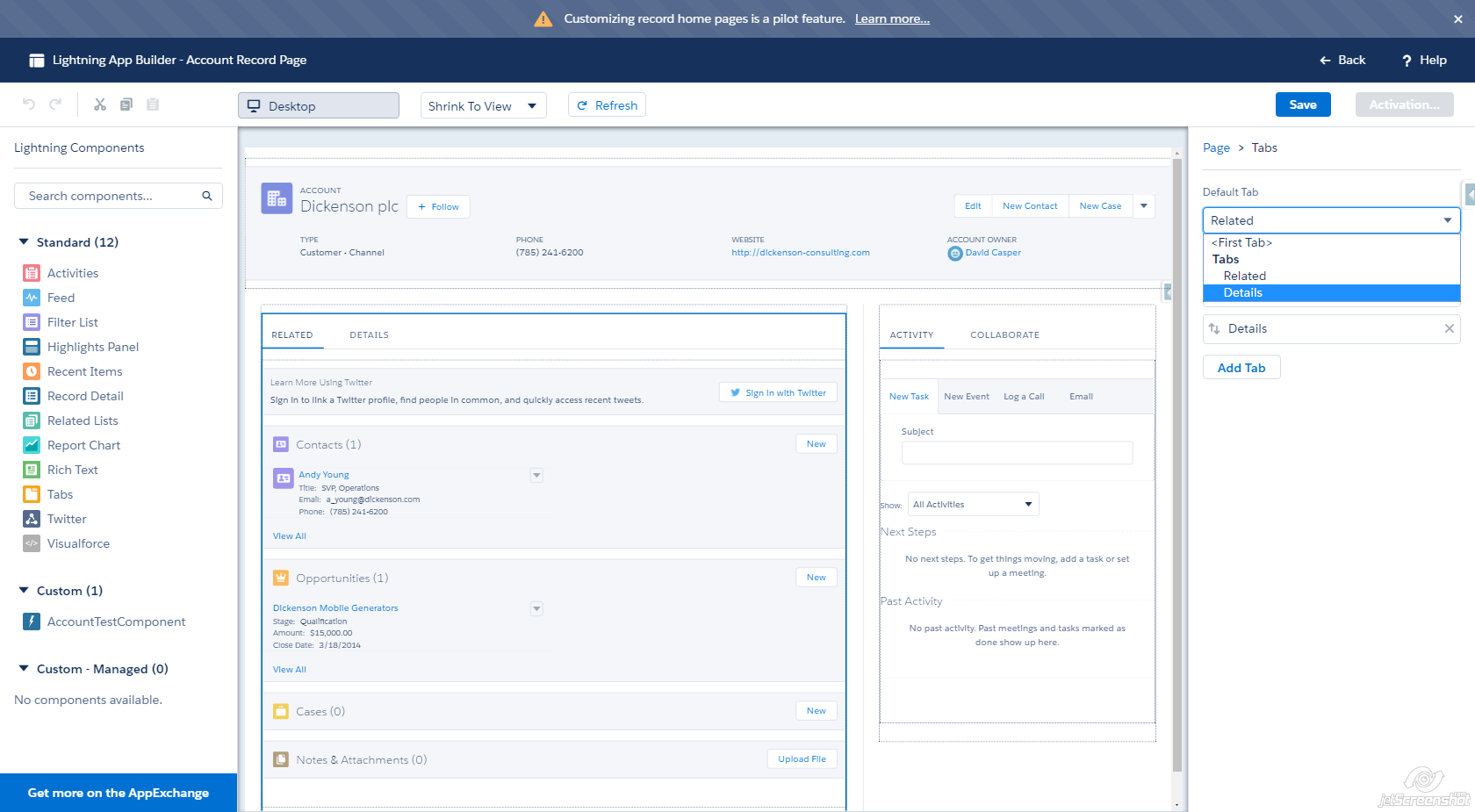This screenshot has width=1475, height=812.
Task: Click the undo arrow icon
Action: [29, 104]
